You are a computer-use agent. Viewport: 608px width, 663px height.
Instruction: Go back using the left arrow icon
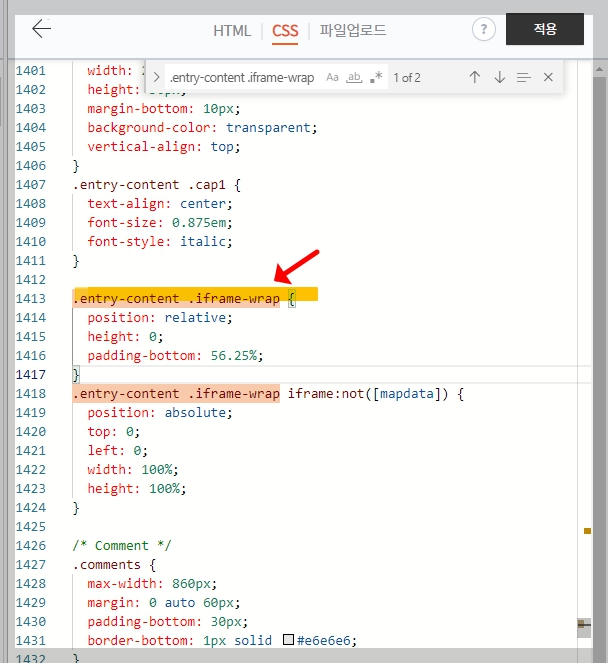(41, 29)
